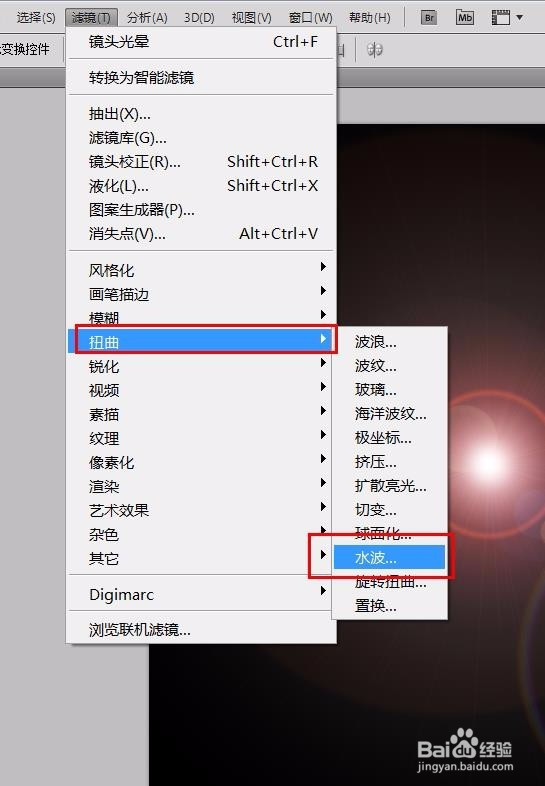Apply the 切变 filter
The image size is (545, 786).
pos(390,510)
